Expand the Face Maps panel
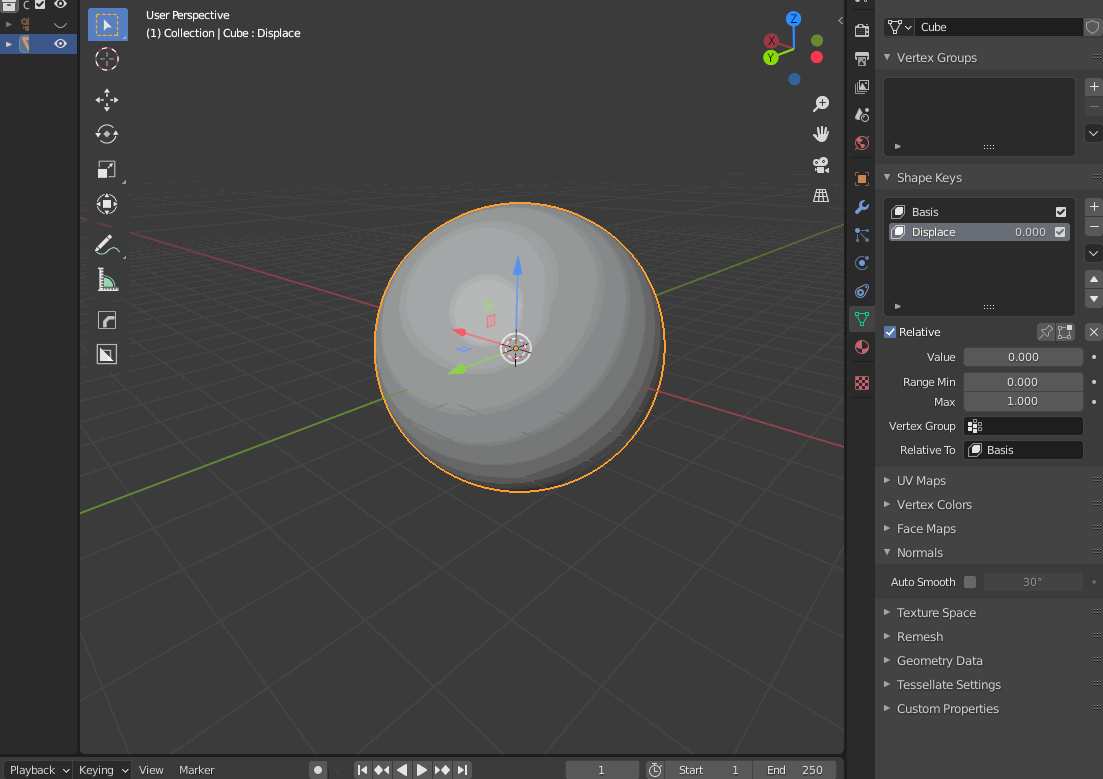Viewport: 1103px width, 779px height. [x=887, y=528]
